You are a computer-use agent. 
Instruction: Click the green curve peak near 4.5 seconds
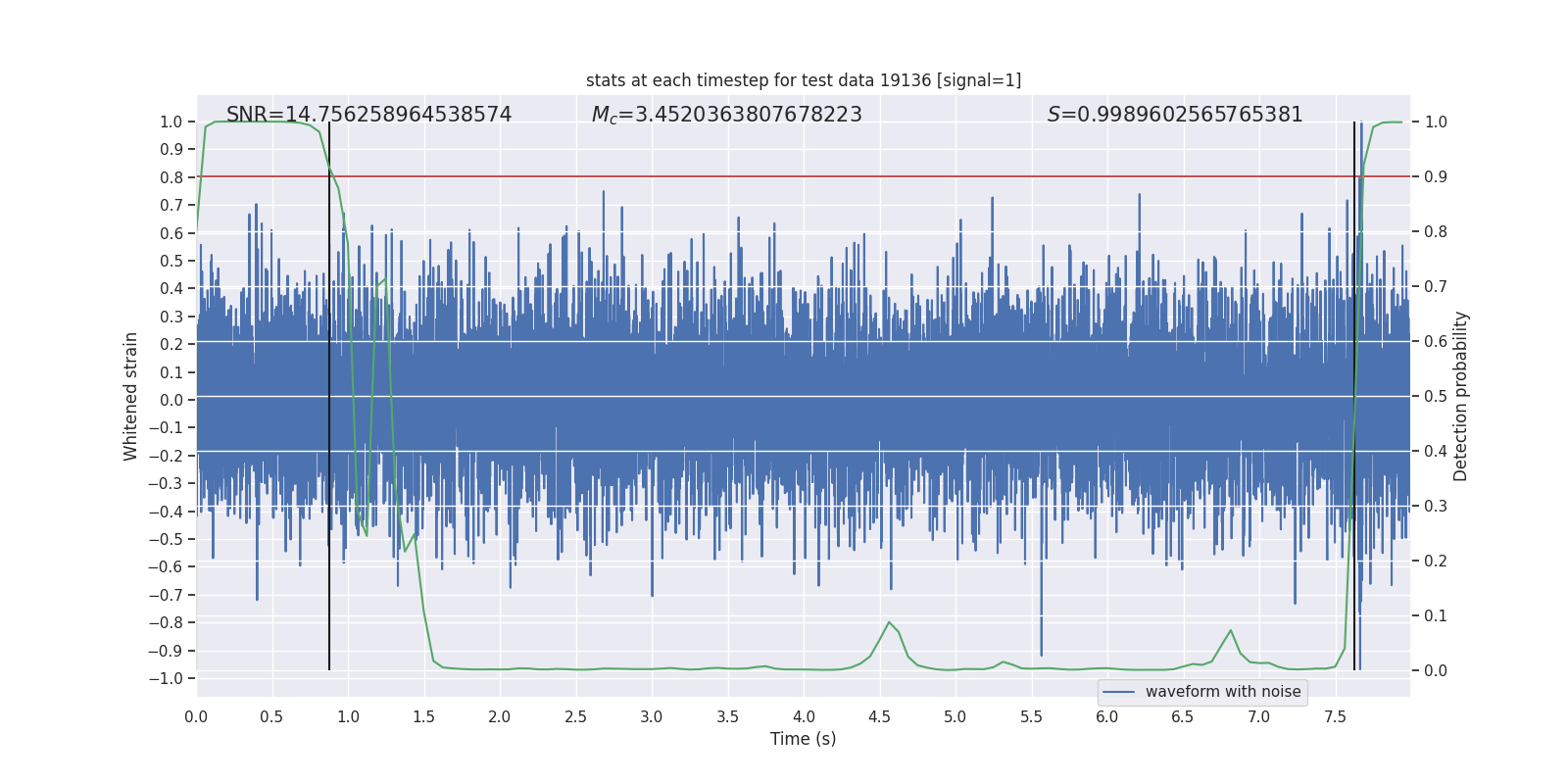pos(889,622)
